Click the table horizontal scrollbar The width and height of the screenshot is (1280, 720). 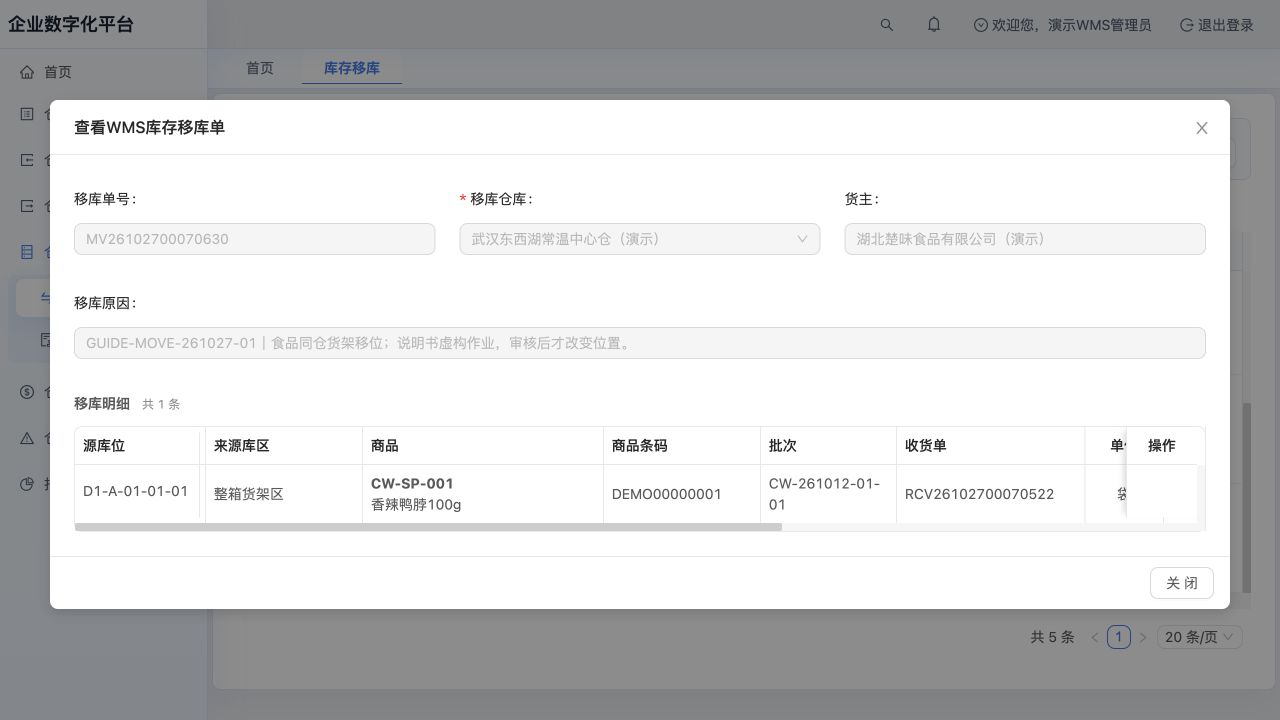[428, 527]
